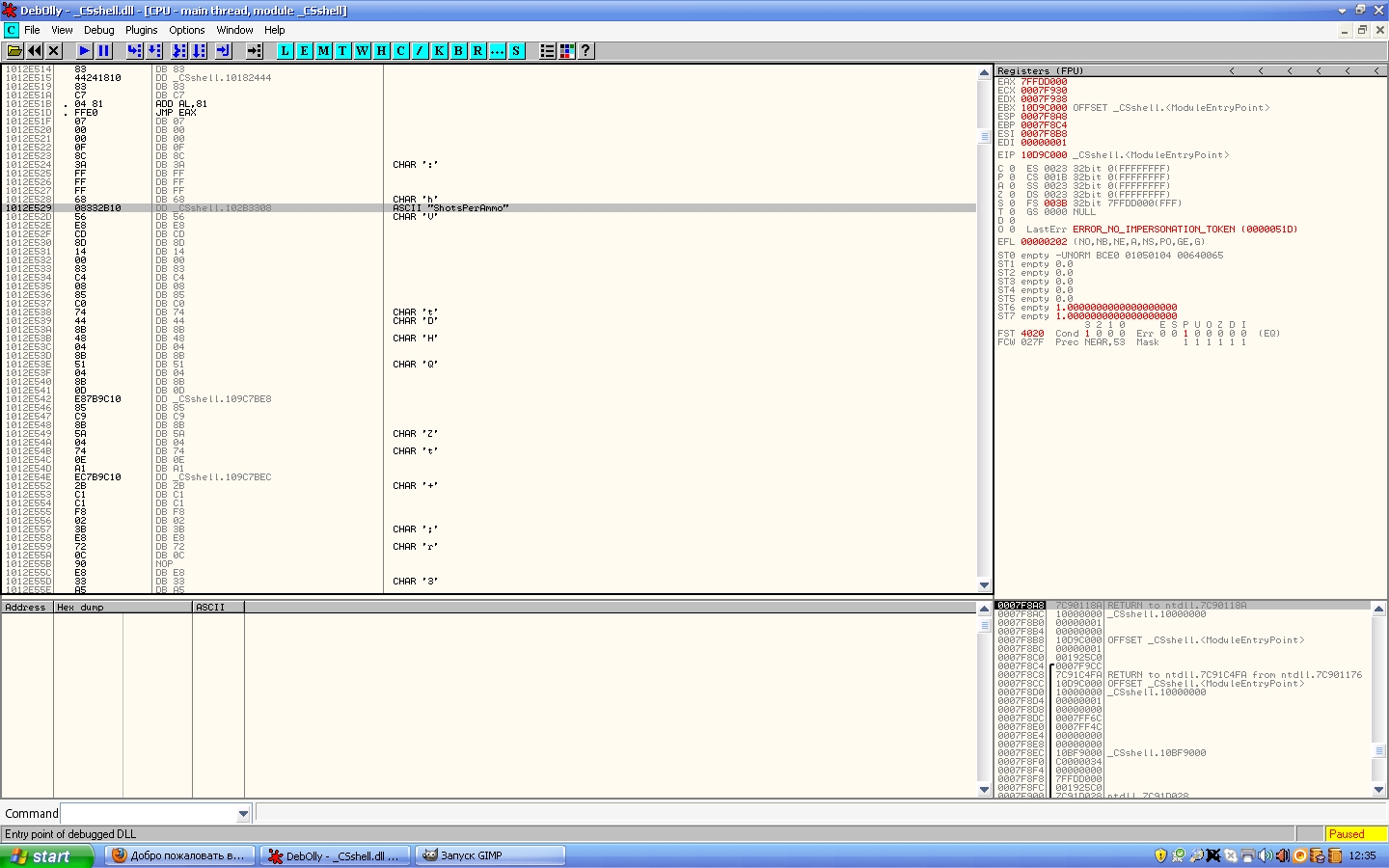Image resolution: width=1389 pixels, height=868 pixels.
Task: Open debugging options list icon
Action: (x=548, y=51)
